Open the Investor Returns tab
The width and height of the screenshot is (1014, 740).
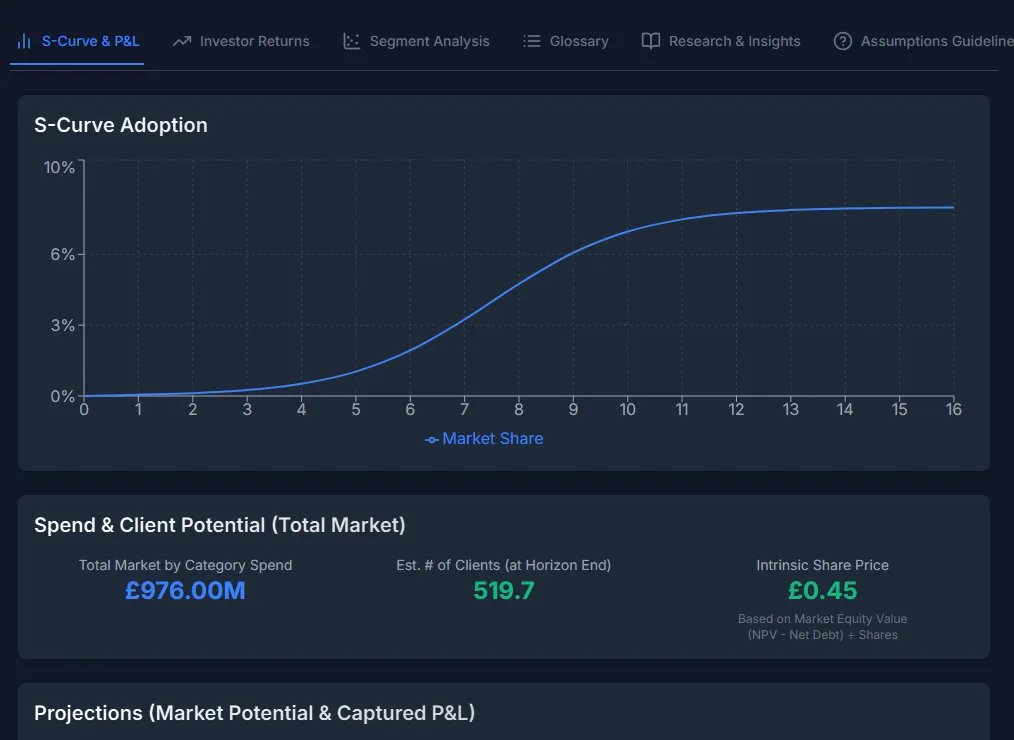click(241, 41)
